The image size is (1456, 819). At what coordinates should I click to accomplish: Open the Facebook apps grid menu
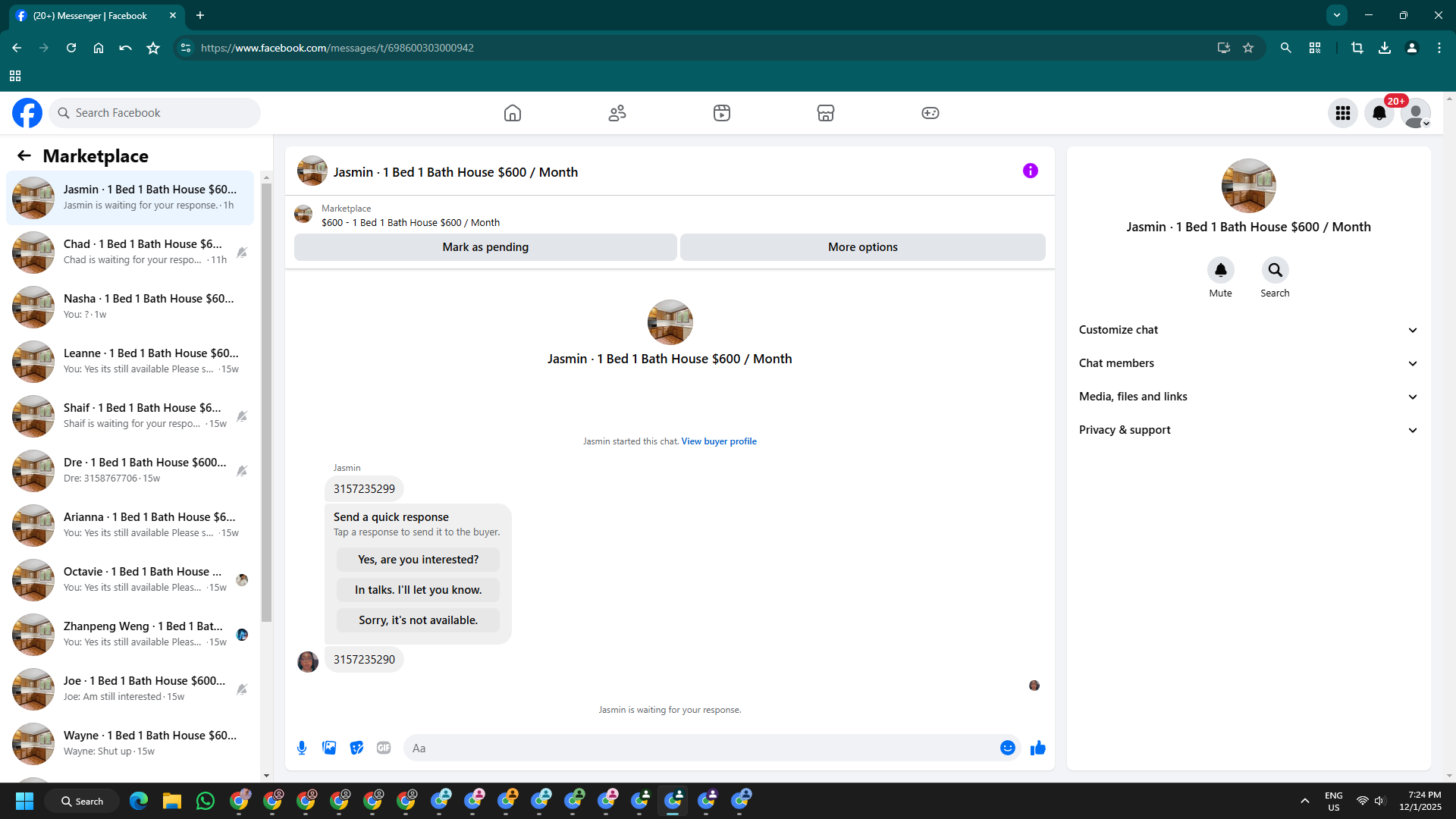pos(1343,113)
